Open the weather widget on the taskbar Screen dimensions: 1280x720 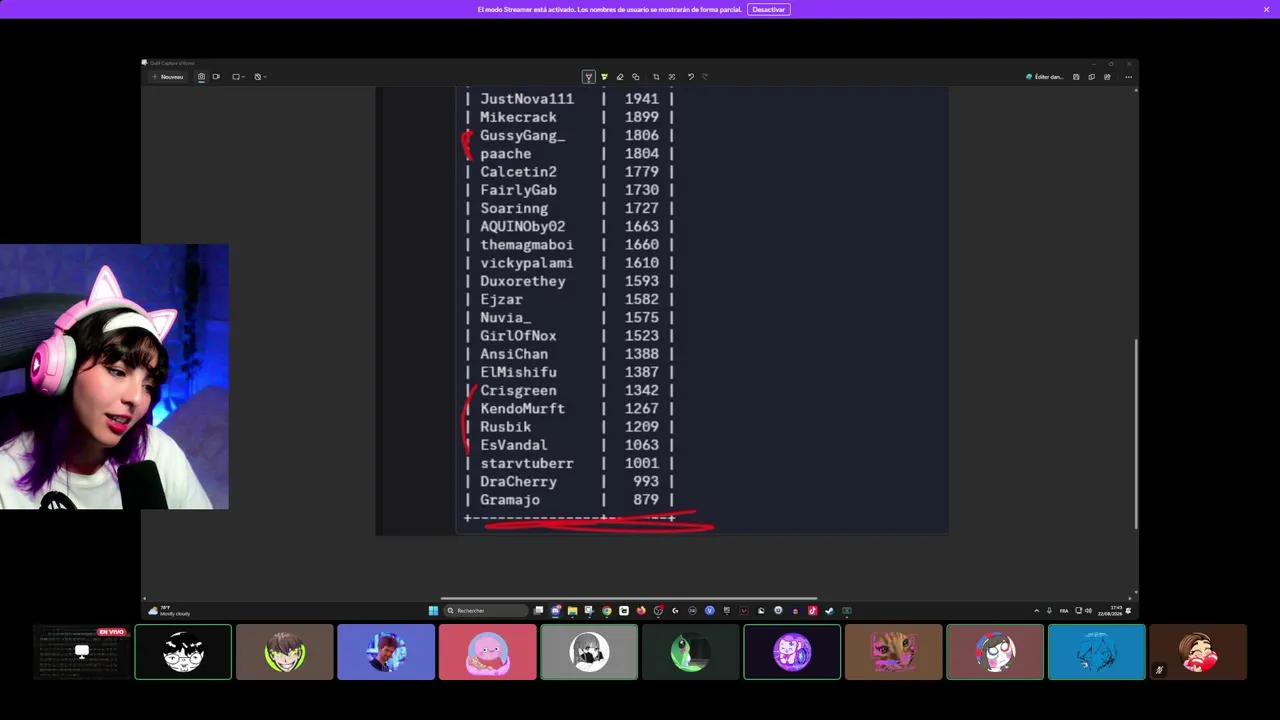(169, 610)
